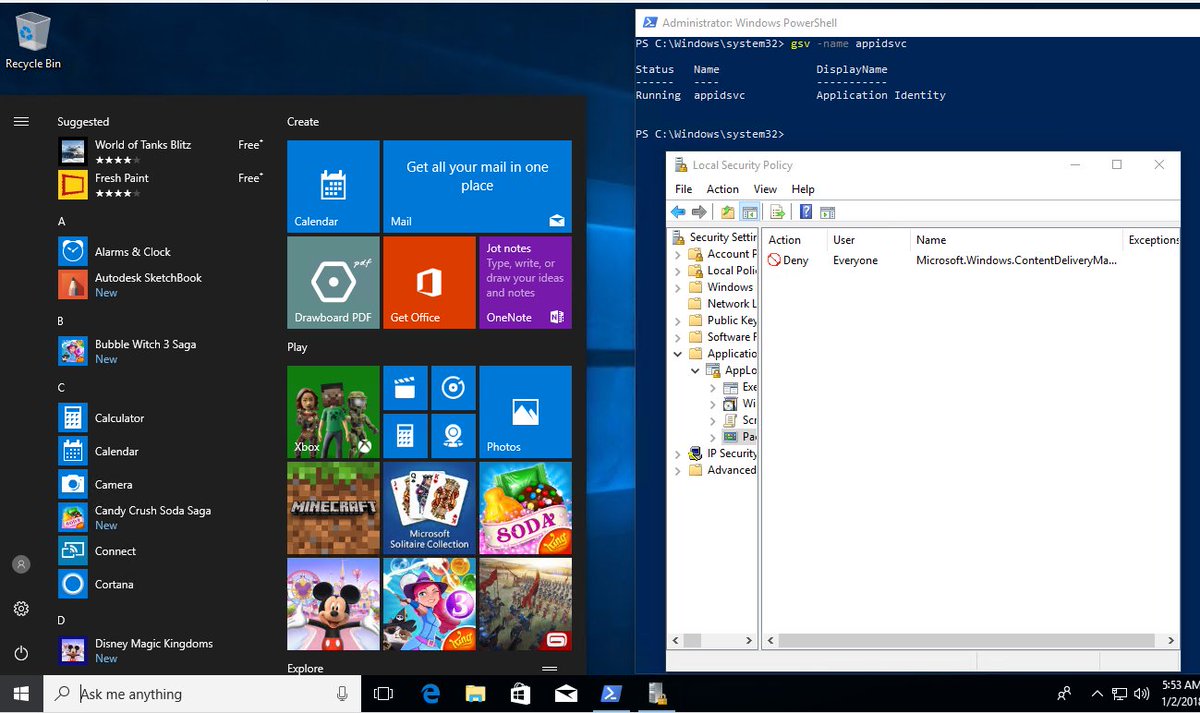Image resolution: width=1200 pixels, height=713 pixels.
Task: Click the hamburger menu in Start
Action: [21, 121]
